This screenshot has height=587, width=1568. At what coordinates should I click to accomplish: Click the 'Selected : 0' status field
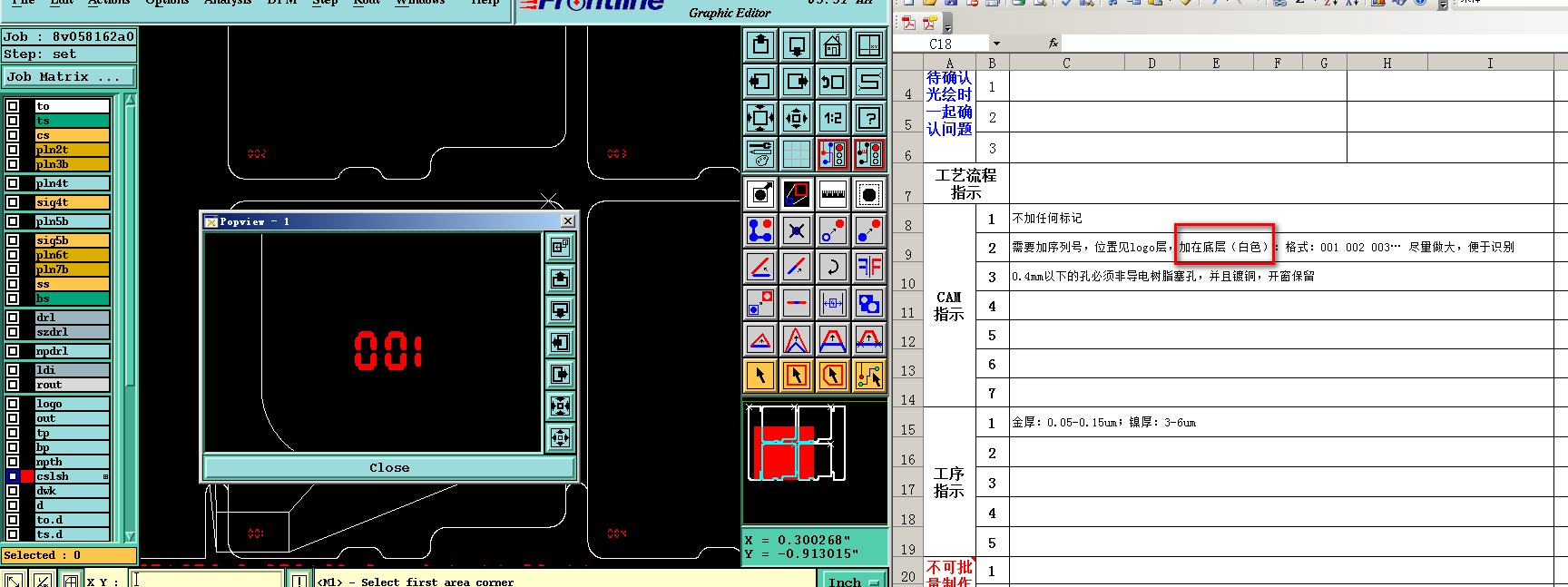(x=69, y=554)
